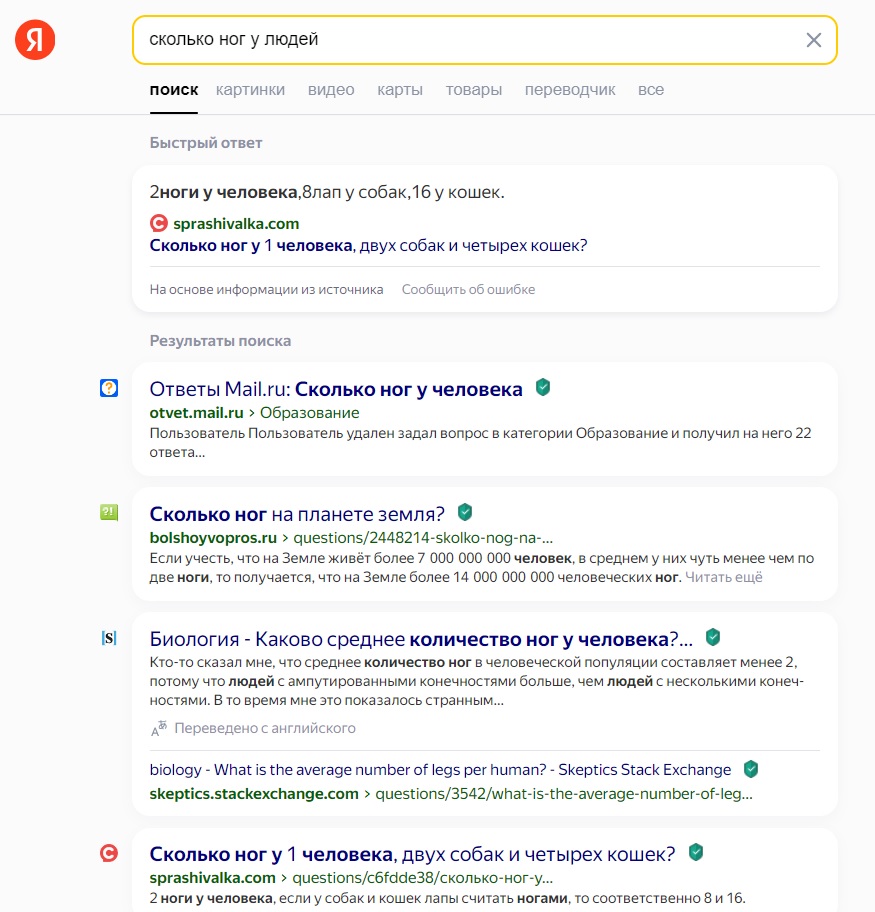
Task: Expand the все services menu
Action: coord(651,90)
